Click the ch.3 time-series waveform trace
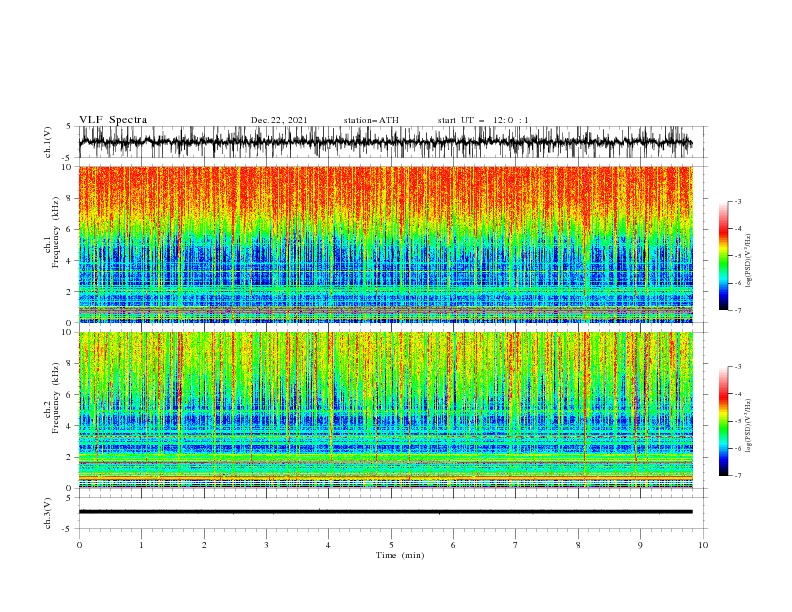This screenshot has width=792, height=612. point(385,512)
